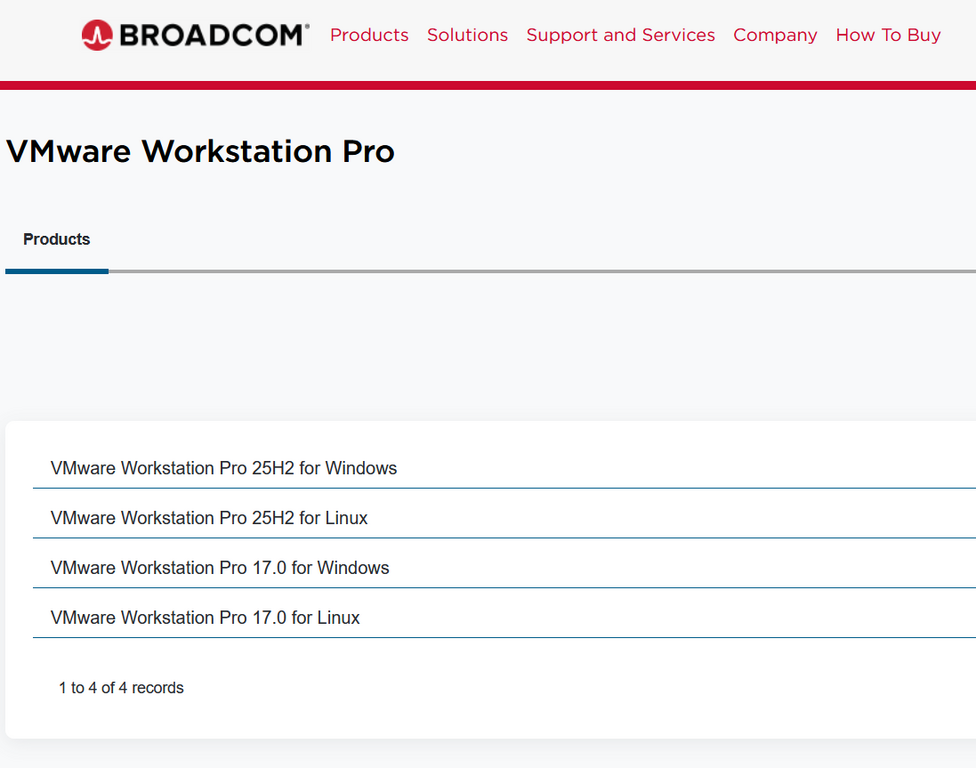The image size is (976, 768).
Task: Click the blue underline beneath Products tab
Action: pos(57,271)
